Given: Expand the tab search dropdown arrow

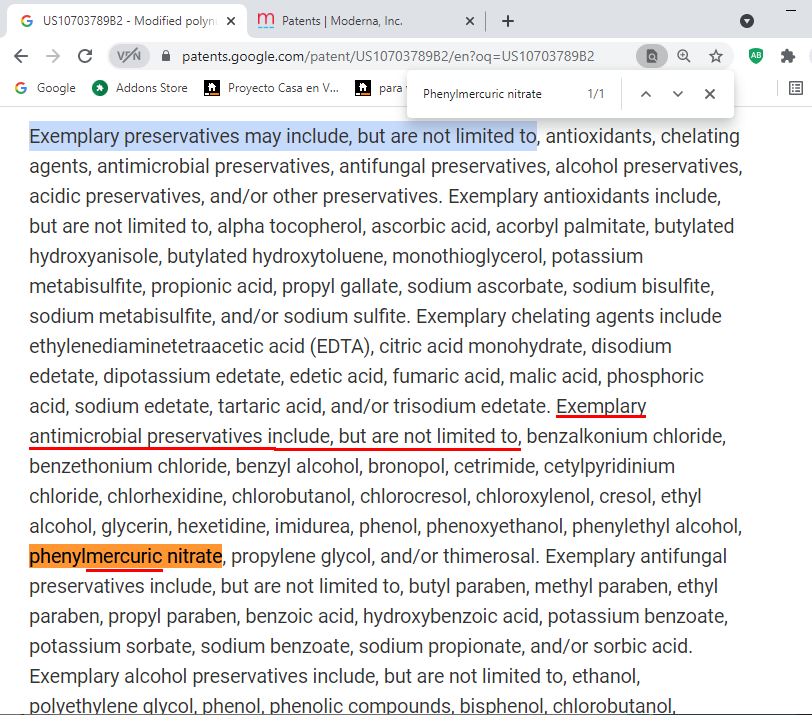Looking at the screenshot, I should [747, 21].
